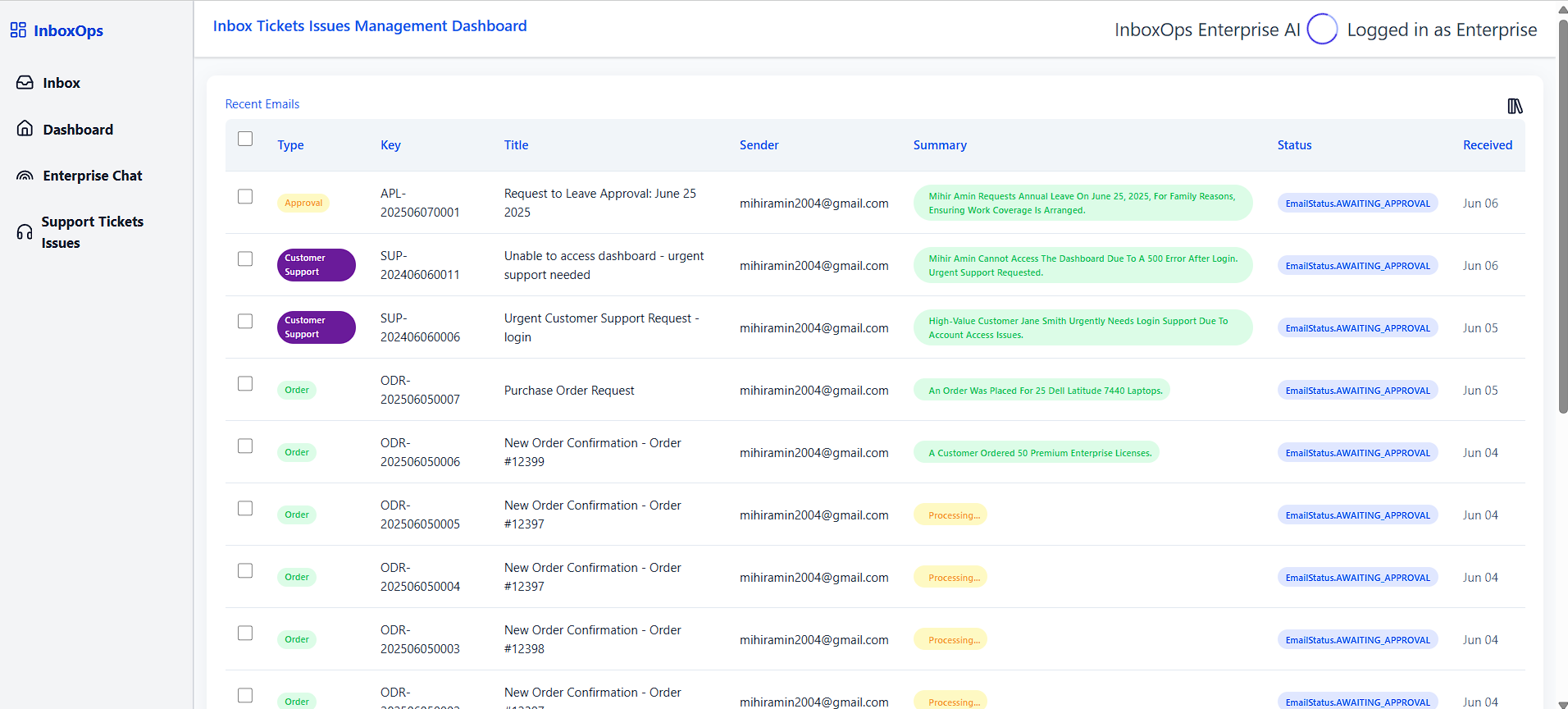
Task: Select the checkbox for ODR-202506050003 row
Action: [245, 633]
